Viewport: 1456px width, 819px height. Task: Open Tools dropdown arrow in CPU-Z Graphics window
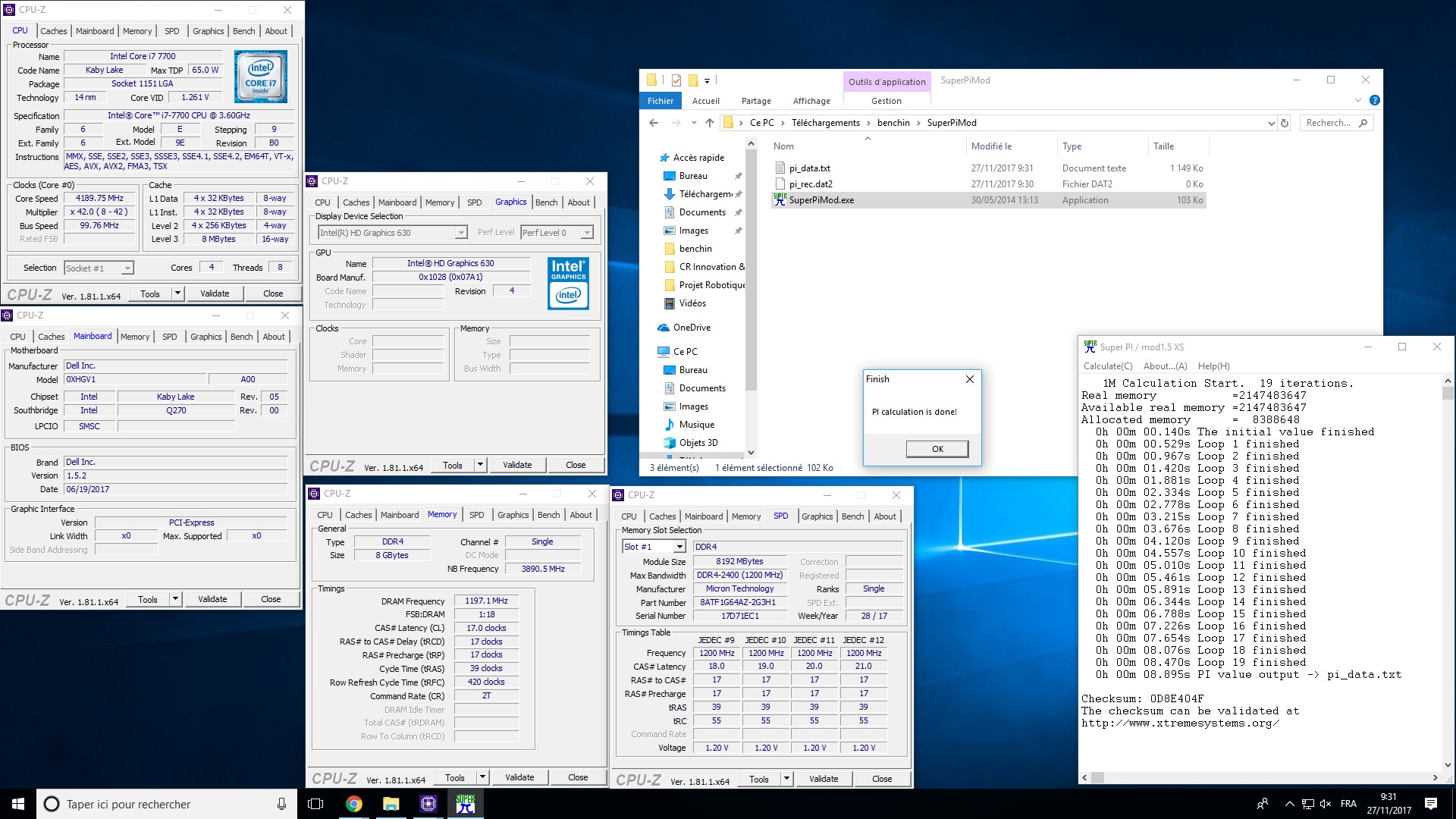480,465
